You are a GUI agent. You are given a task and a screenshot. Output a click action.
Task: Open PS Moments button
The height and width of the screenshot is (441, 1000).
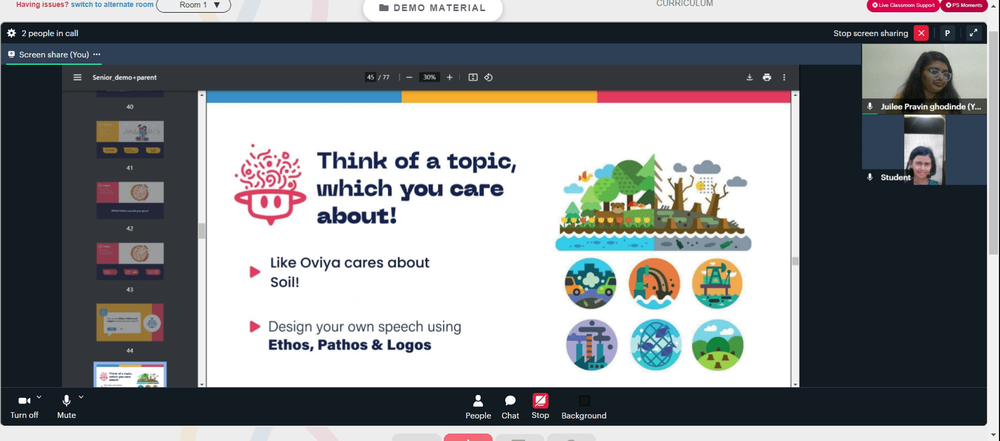pos(964,5)
